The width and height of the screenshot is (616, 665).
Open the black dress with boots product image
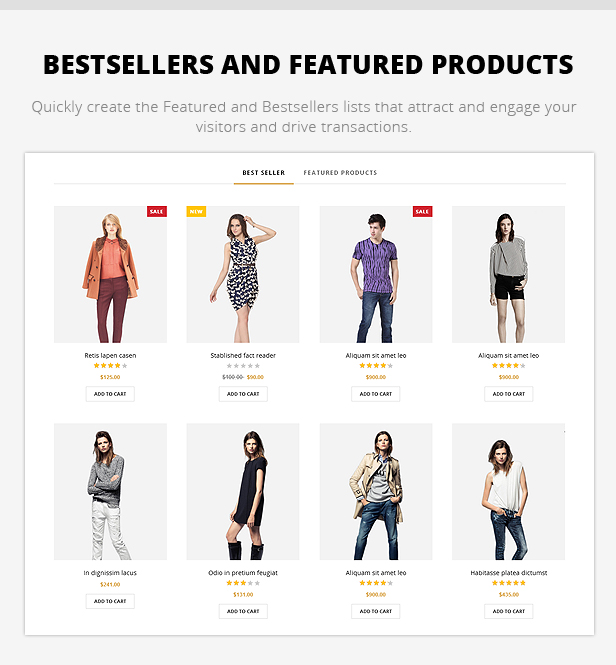tap(243, 492)
